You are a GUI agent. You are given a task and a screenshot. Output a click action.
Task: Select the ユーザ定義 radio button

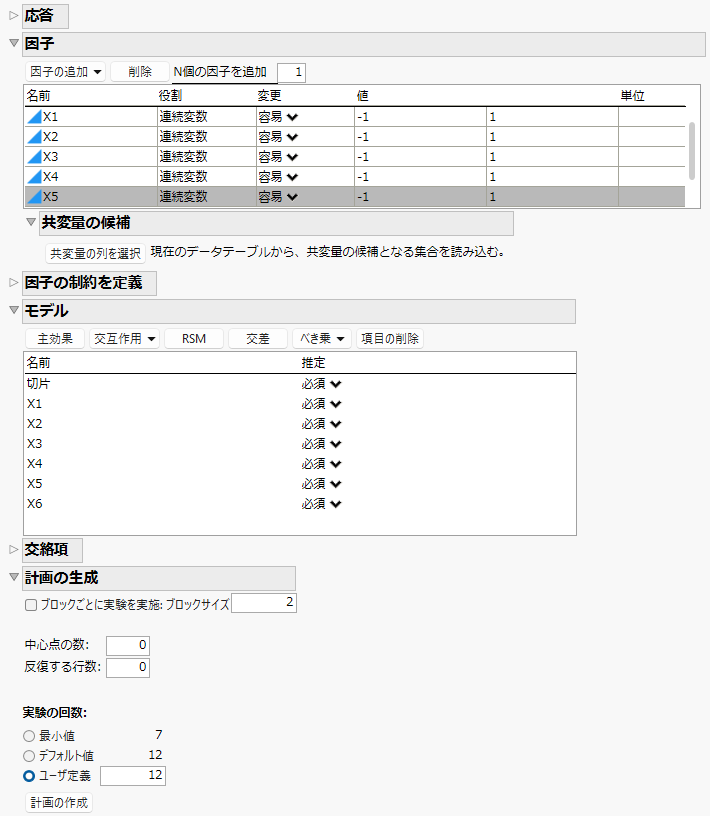click(29, 776)
